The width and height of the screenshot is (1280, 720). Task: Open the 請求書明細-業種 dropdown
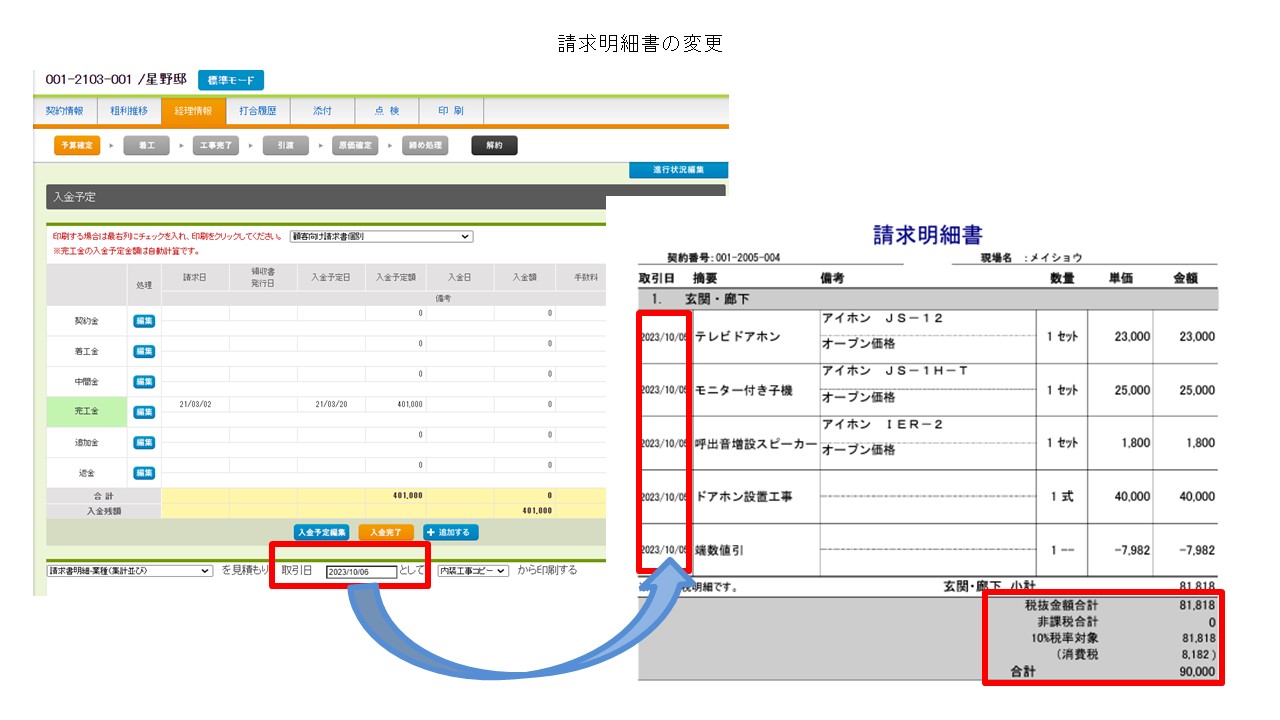(130, 571)
